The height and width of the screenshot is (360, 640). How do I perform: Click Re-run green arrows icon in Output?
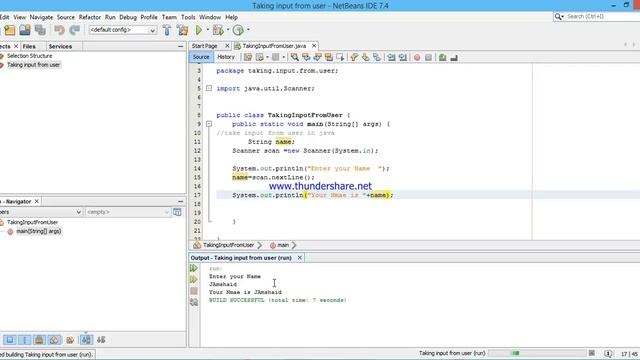(x=194, y=268)
